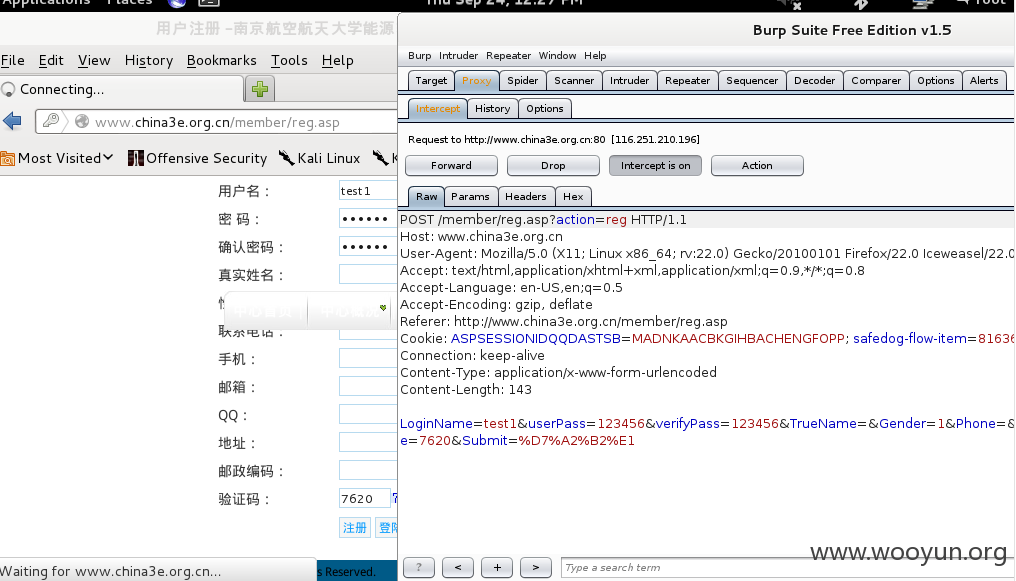
Task: Click the URL address bar
Action: click(217, 122)
